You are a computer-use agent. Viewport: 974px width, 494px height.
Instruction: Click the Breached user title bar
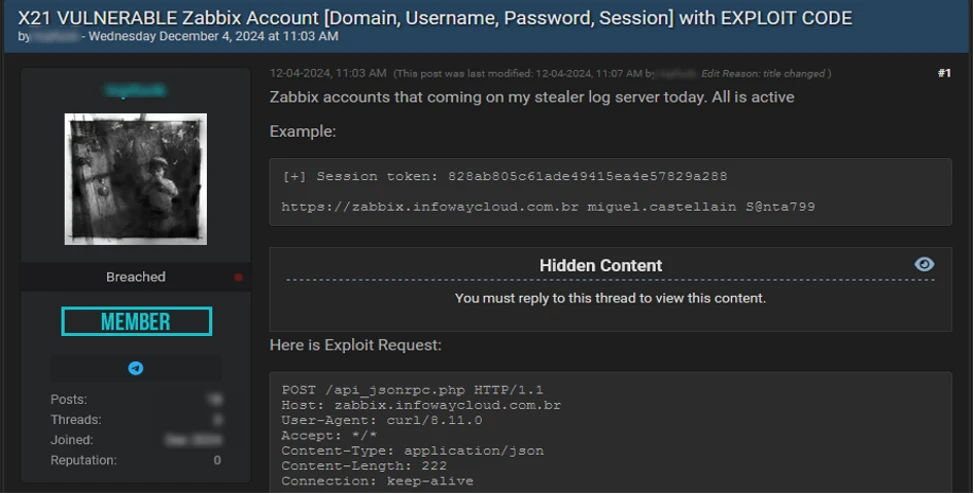[136, 277]
